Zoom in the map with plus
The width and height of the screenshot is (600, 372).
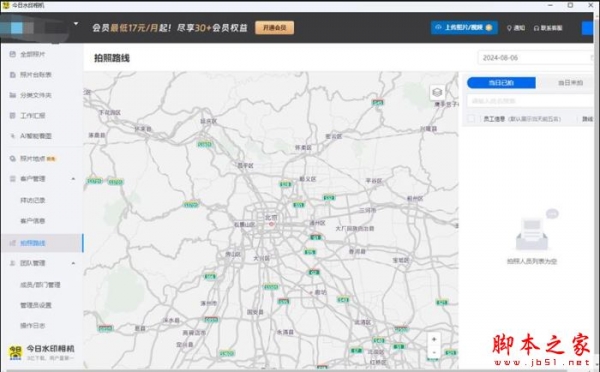pyautogui.click(x=434, y=339)
